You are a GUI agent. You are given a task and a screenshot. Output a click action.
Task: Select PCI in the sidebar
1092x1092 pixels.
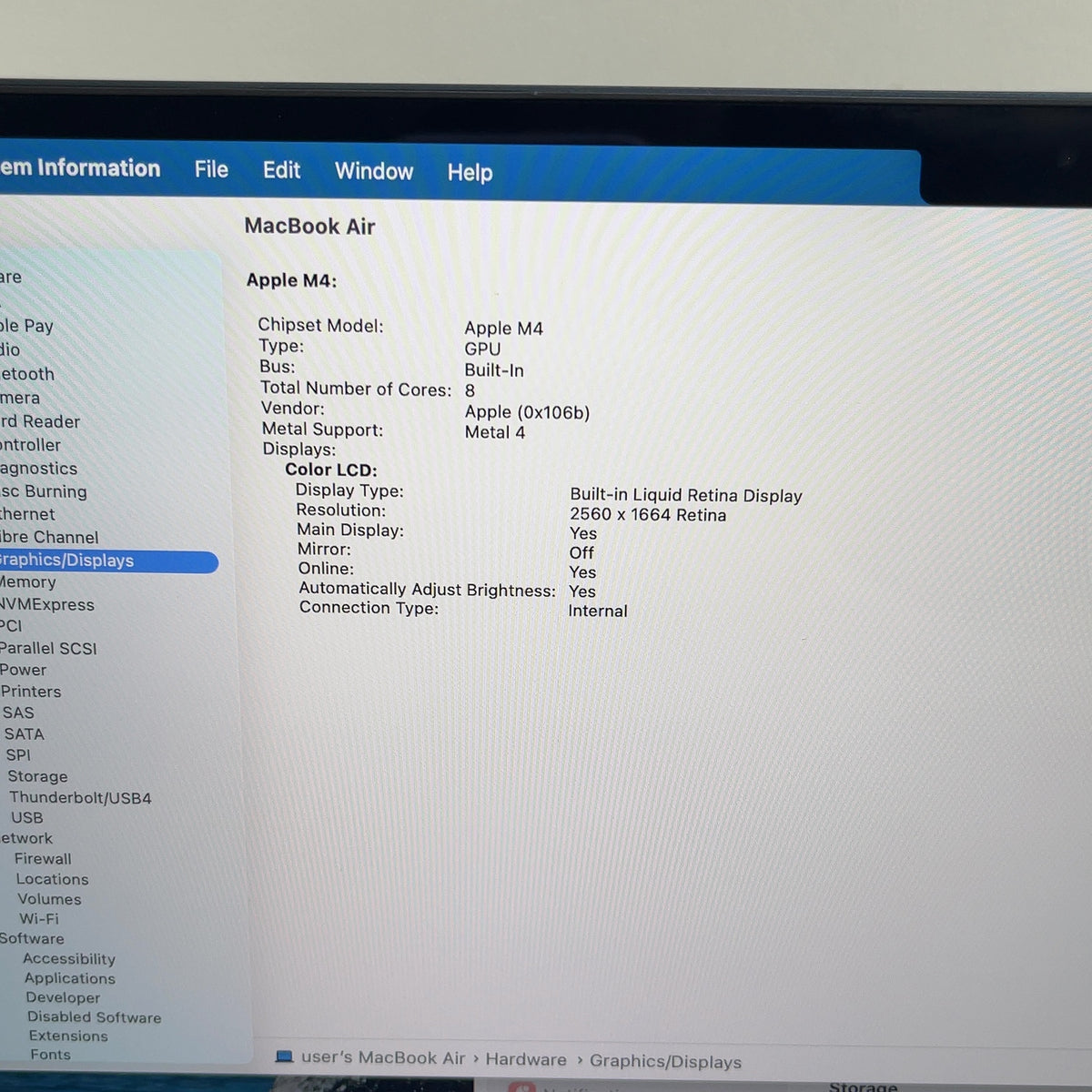point(11,626)
